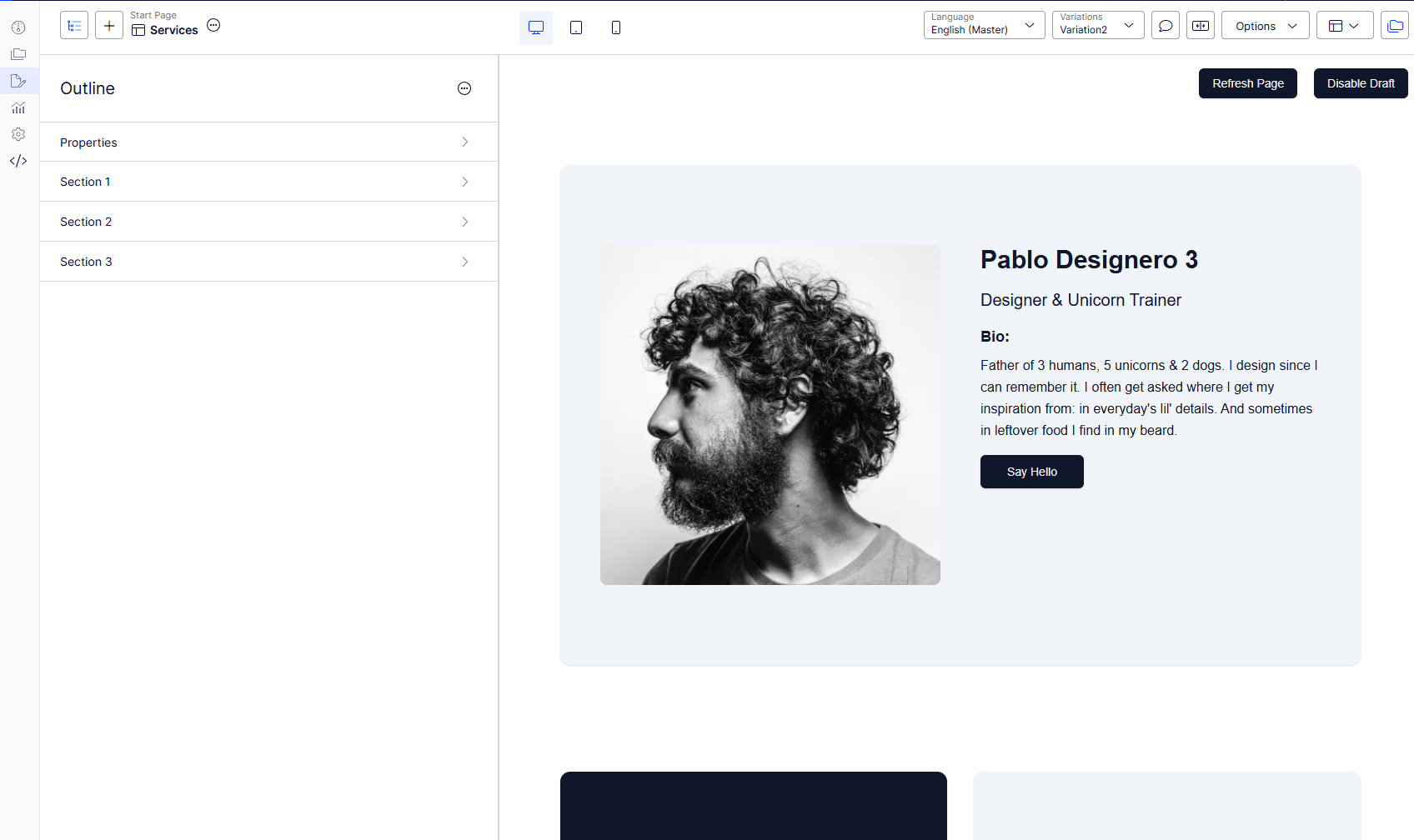The image size is (1414, 840).
Task: Click the page template icon beside Services
Action: (138, 30)
